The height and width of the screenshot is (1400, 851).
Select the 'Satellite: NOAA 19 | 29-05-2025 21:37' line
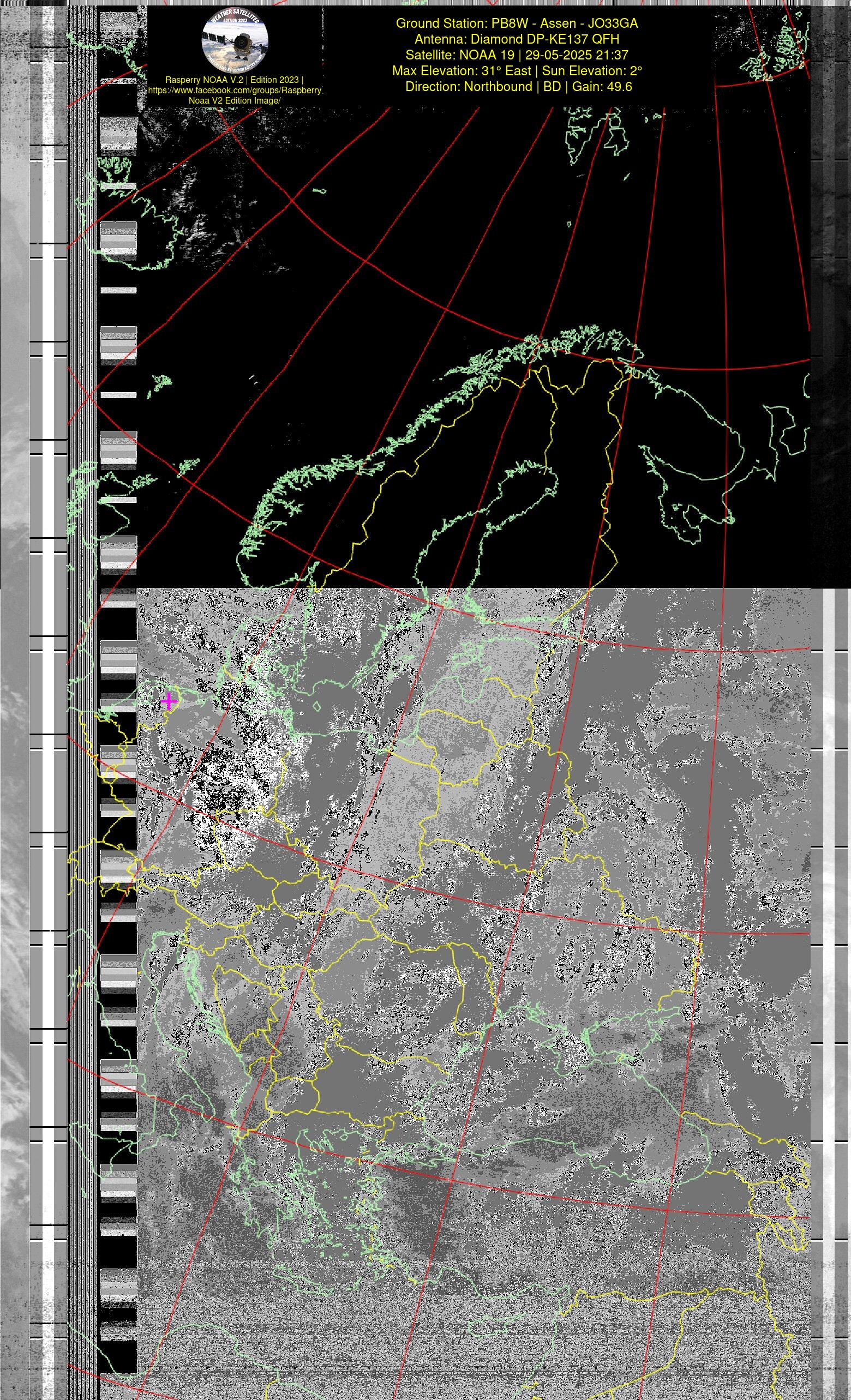[517, 55]
